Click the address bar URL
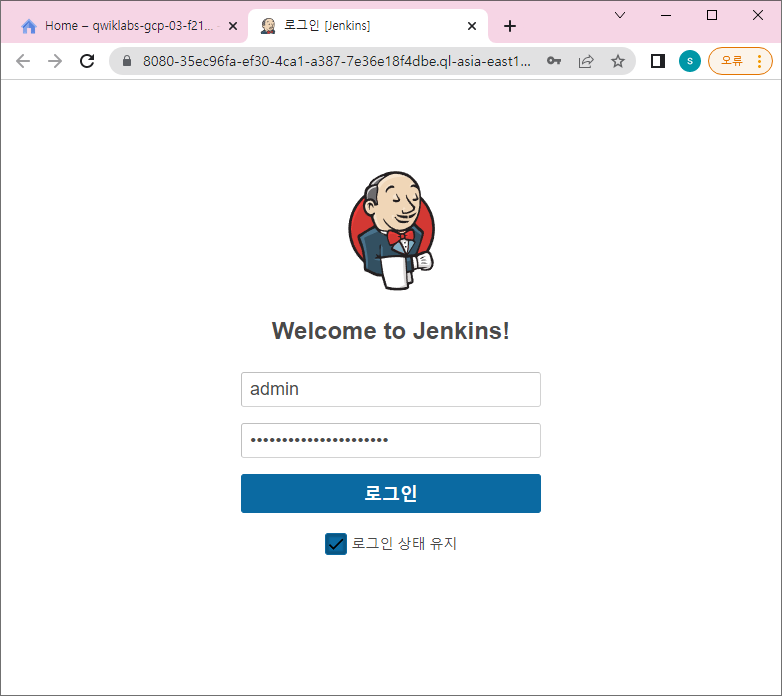 click(337, 61)
